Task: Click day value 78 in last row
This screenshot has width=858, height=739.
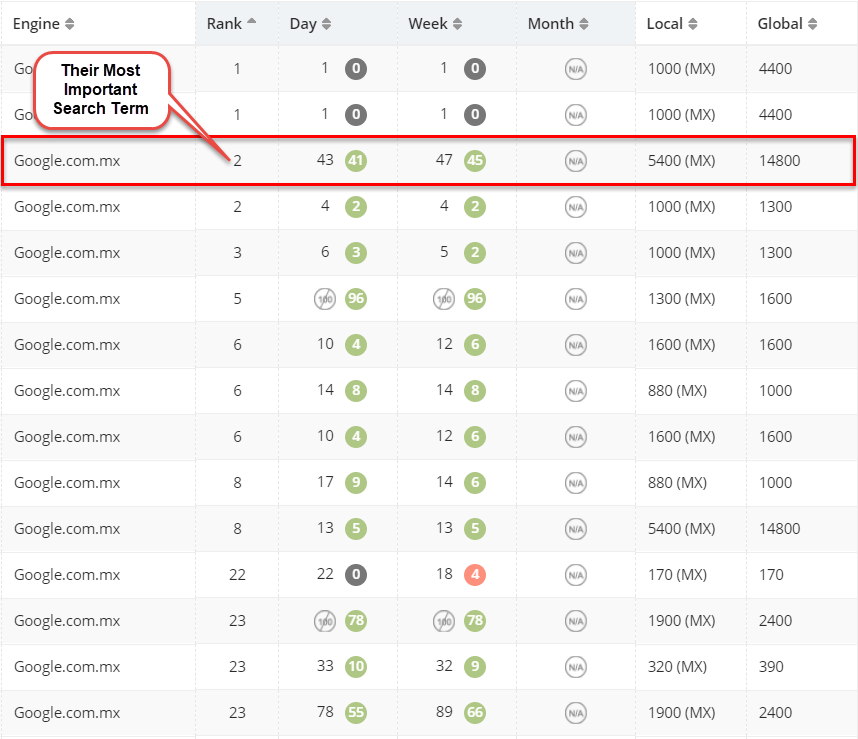Action: pos(325,712)
